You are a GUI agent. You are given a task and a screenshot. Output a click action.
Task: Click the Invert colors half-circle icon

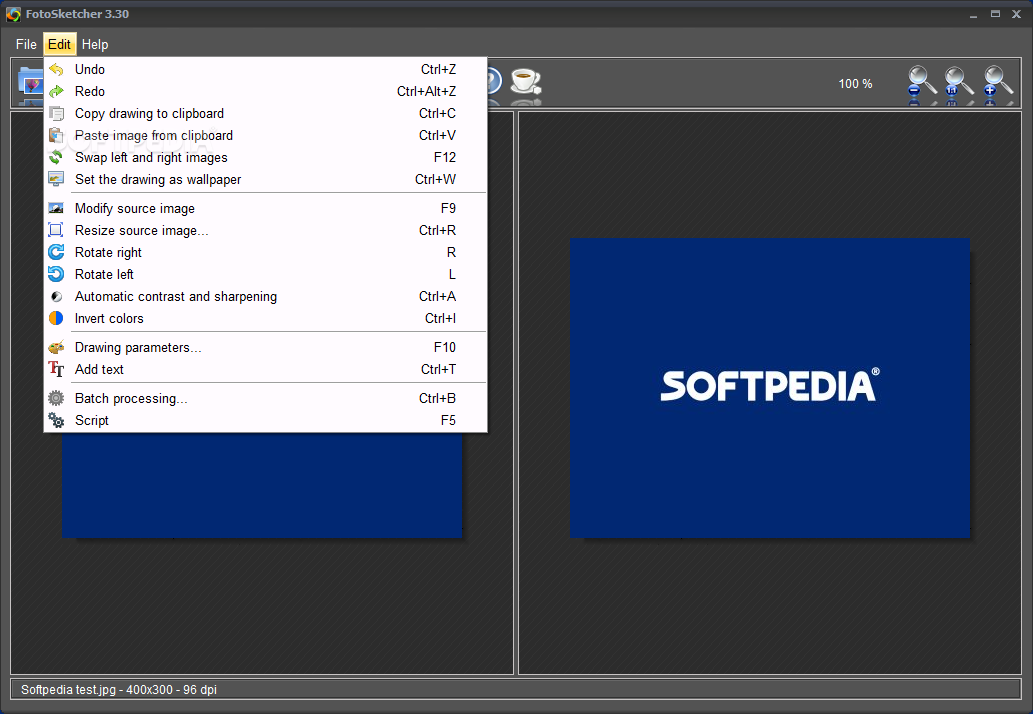tap(57, 318)
